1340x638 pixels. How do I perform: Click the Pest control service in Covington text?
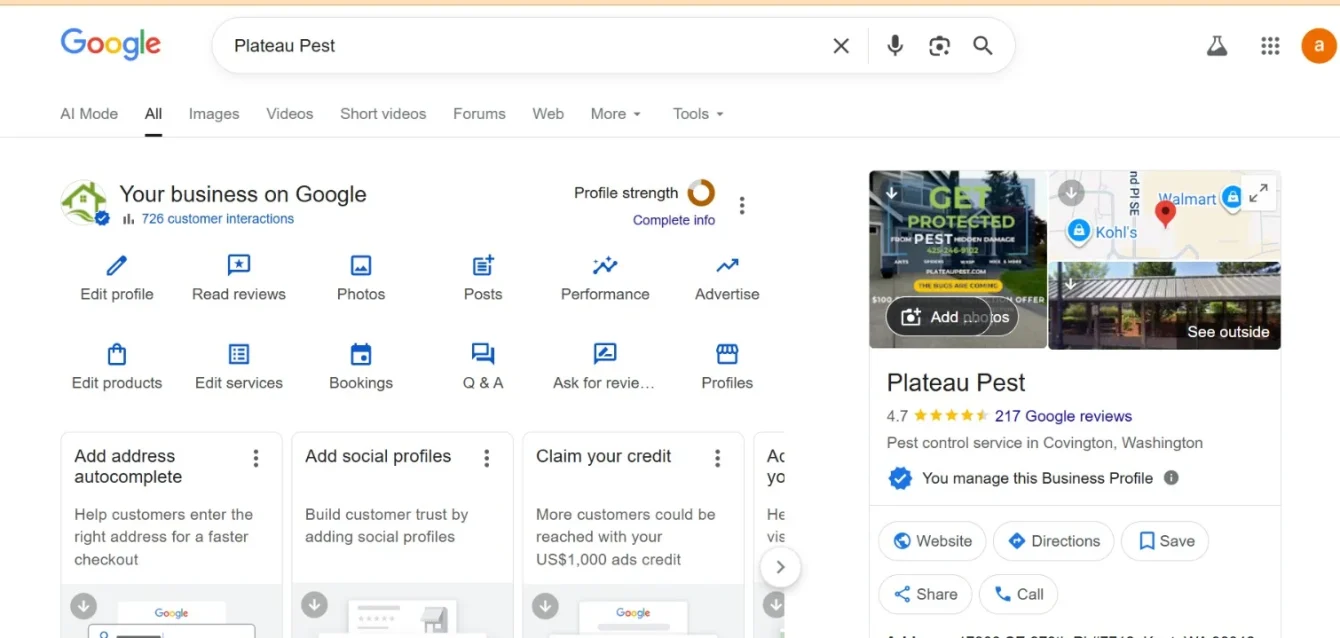(x=1045, y=443)
